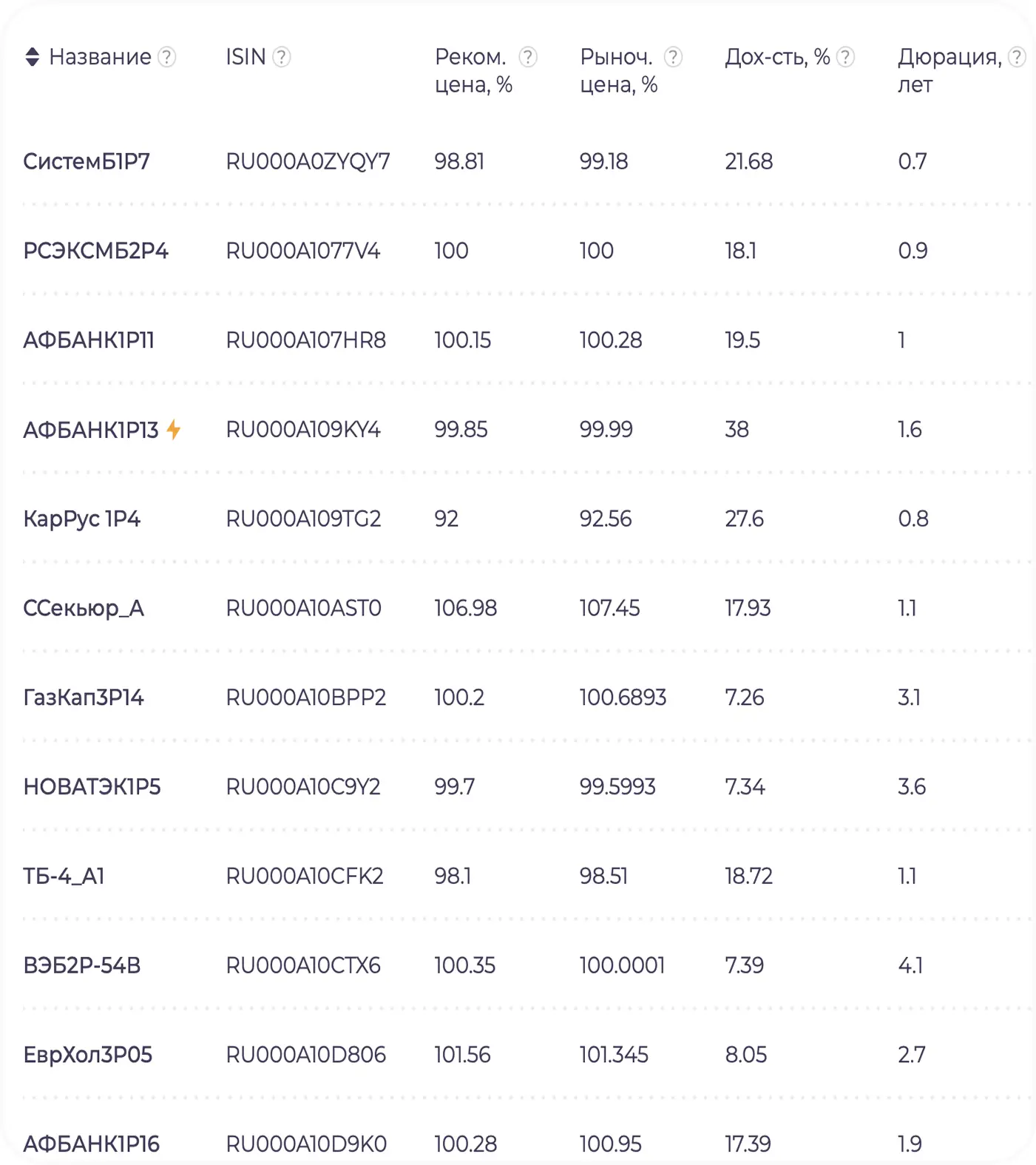Image resolution: width=1036 pixels, height=1165 pixels.
Task: Open the help tooltip for Реком. цена
Action: tap(528, 57)
